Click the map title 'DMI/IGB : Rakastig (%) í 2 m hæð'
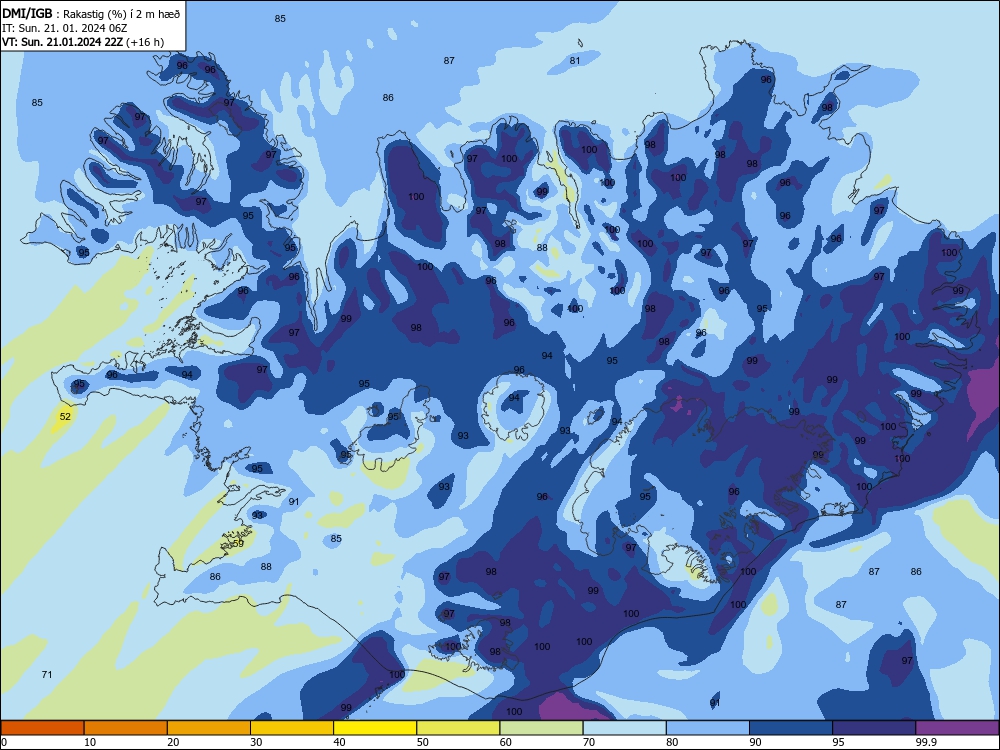This screenshot has height=750, width=1000. click(x=92, y=14)
